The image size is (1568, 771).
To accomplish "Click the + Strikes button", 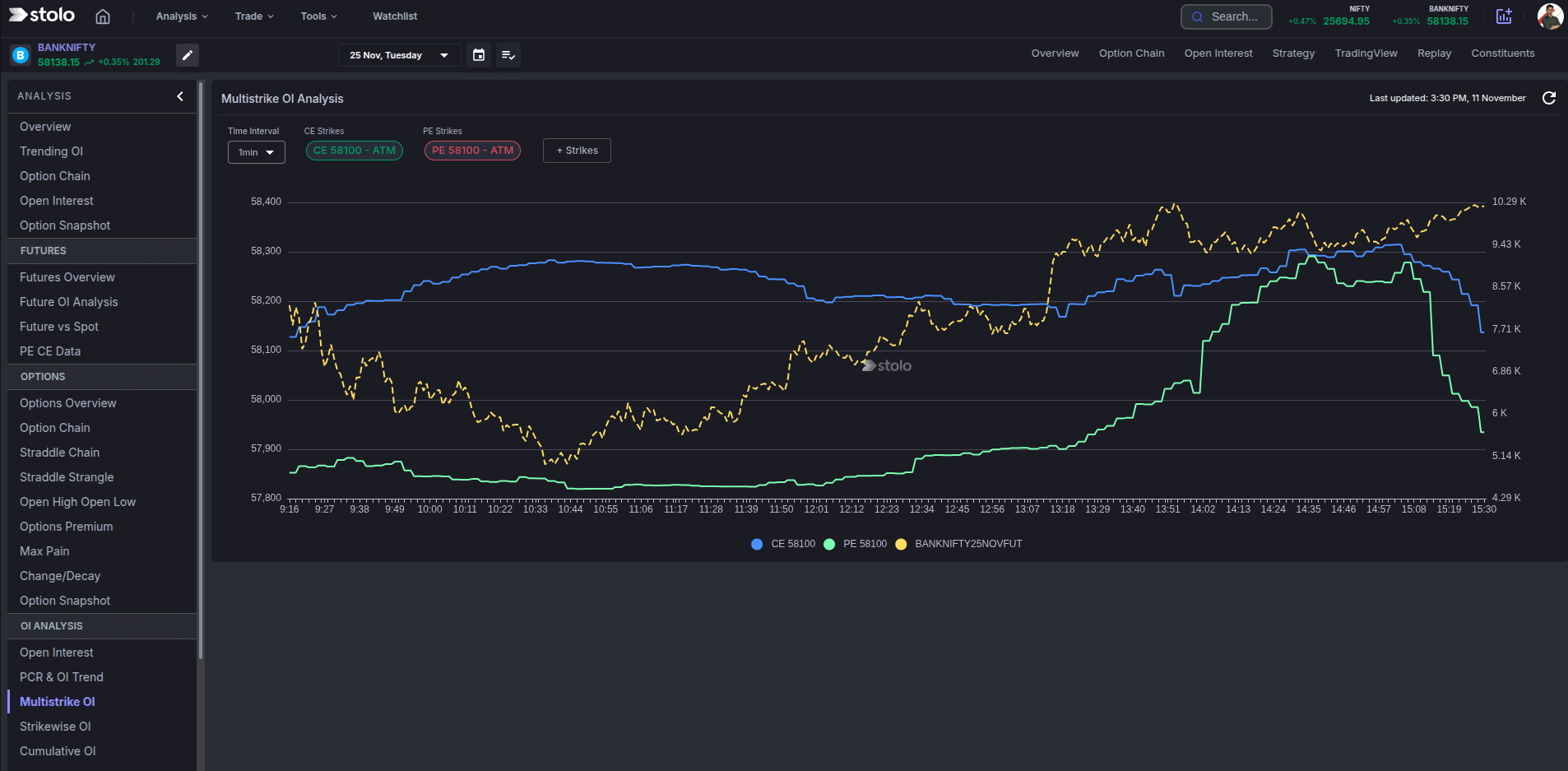I will (576, 151).
